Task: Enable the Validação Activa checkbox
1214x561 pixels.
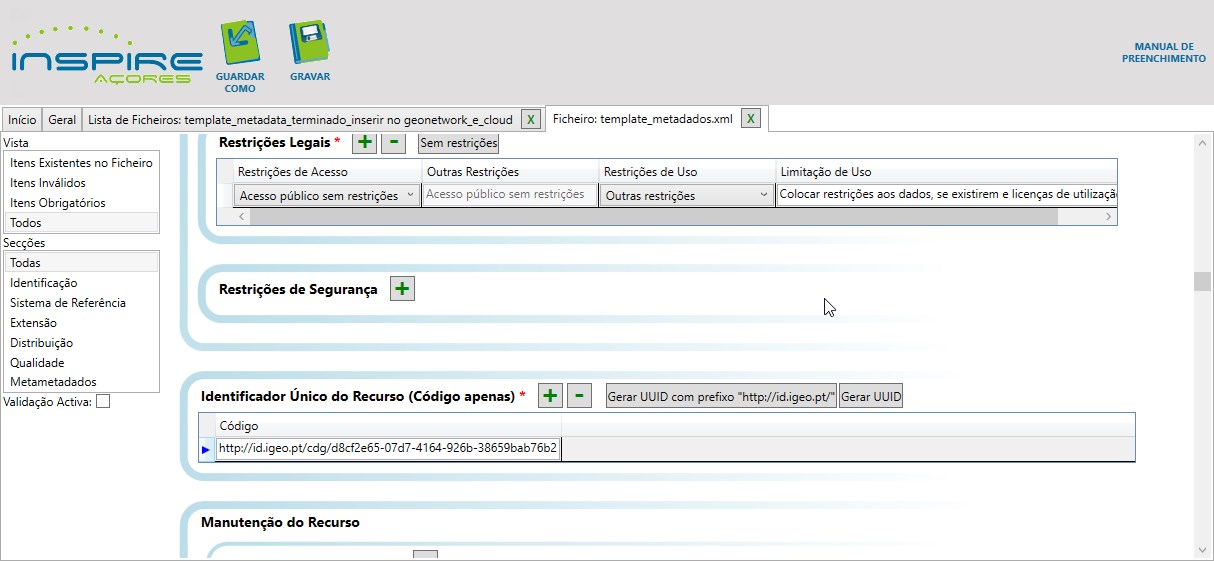Action: click(x=103, y=402)
